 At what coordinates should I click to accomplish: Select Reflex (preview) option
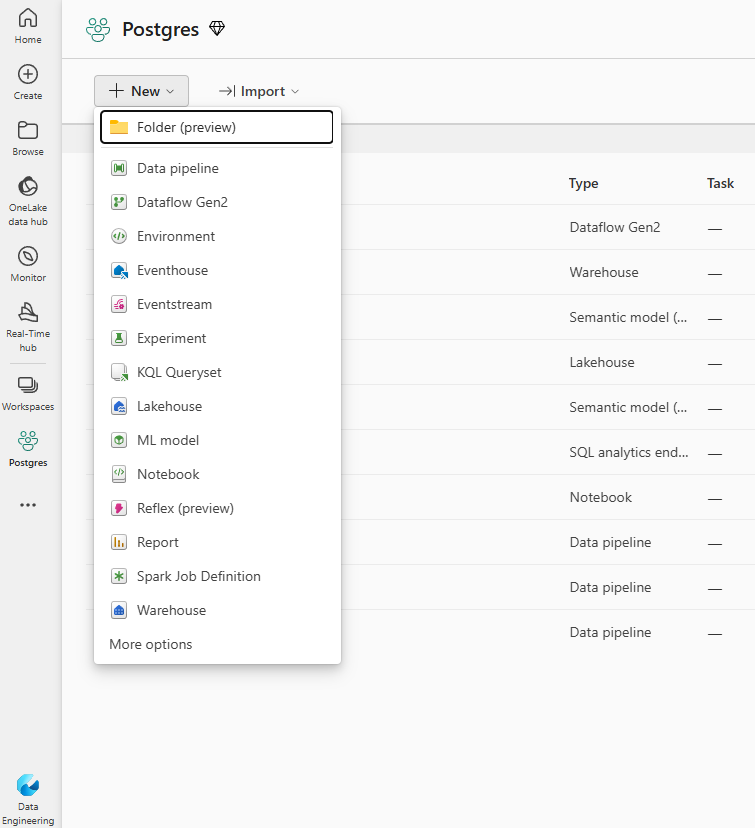216,508
